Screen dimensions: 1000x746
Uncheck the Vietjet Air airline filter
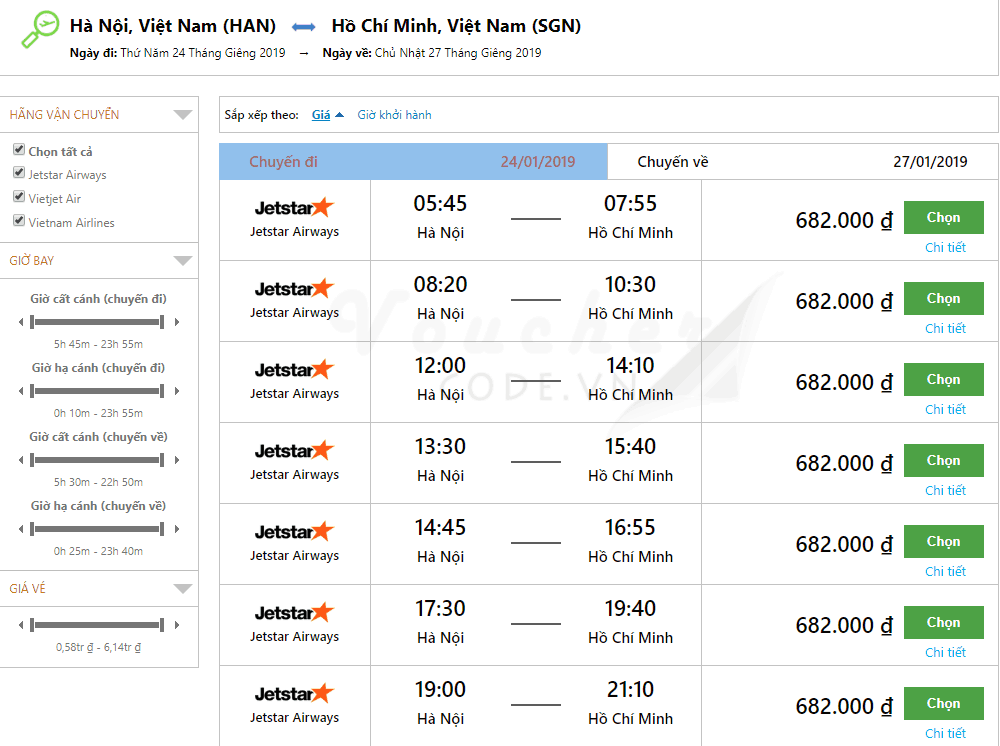(x=19, y=197)
